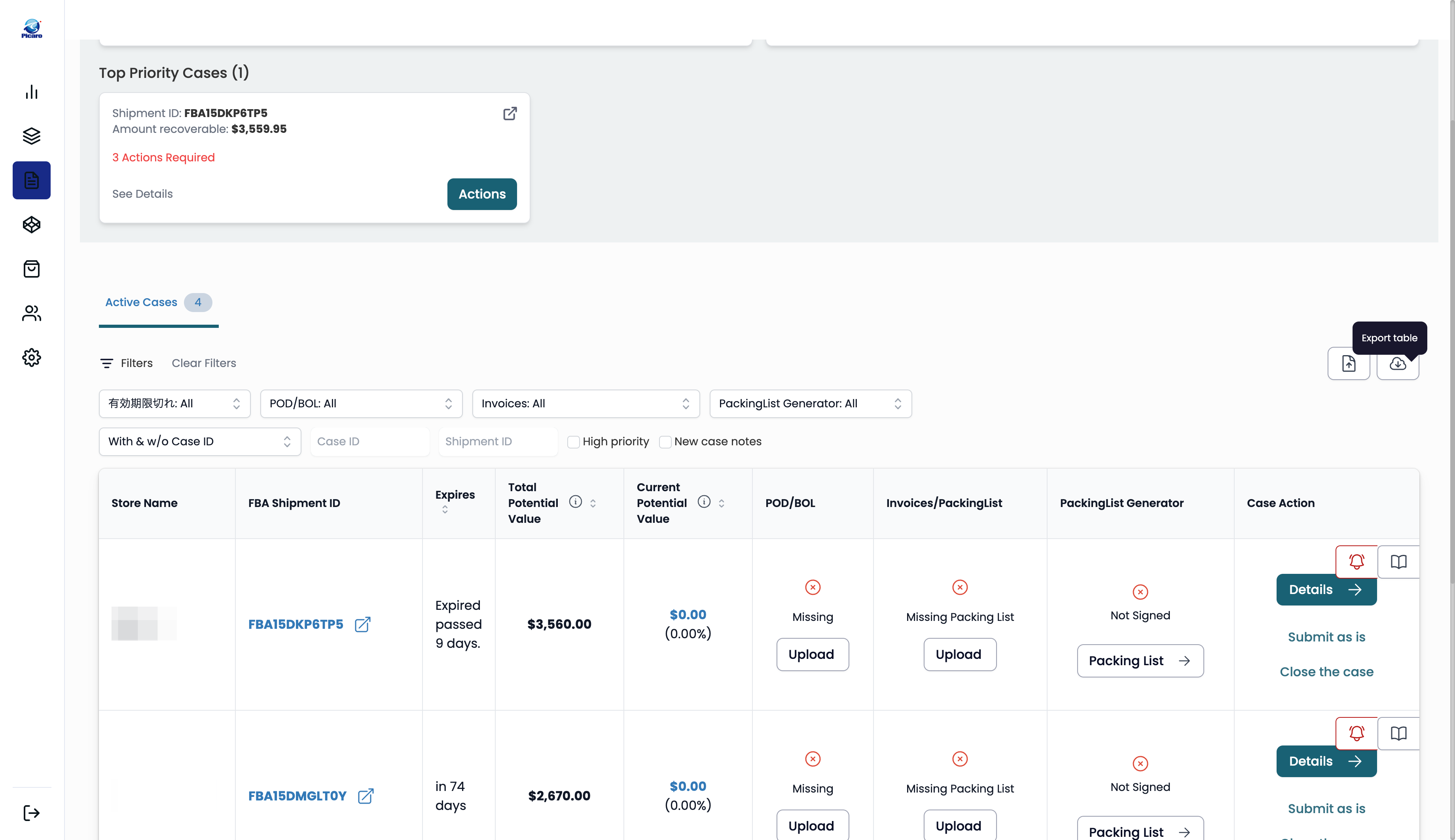This screenshot has width=1455, height=840.
Task: Sort by Current Potential Value arrows
Action: coord(721,503)
